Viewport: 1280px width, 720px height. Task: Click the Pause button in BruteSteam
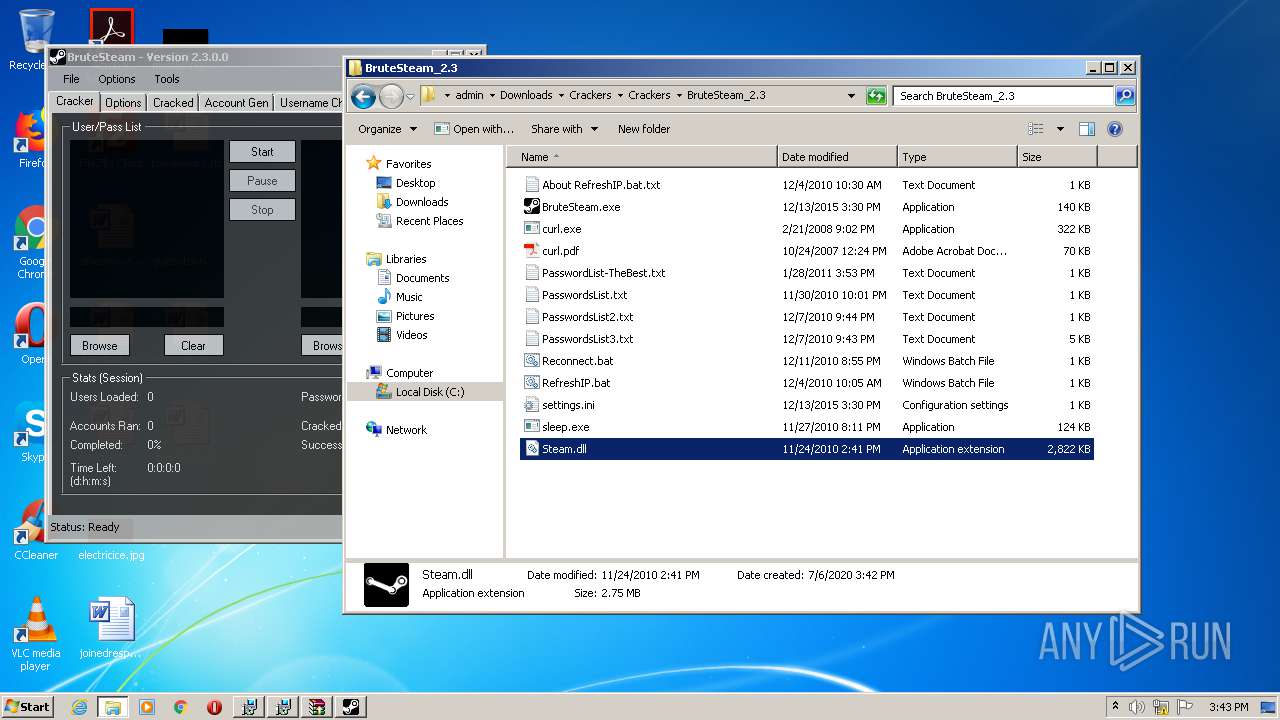(x=262, y=181)
